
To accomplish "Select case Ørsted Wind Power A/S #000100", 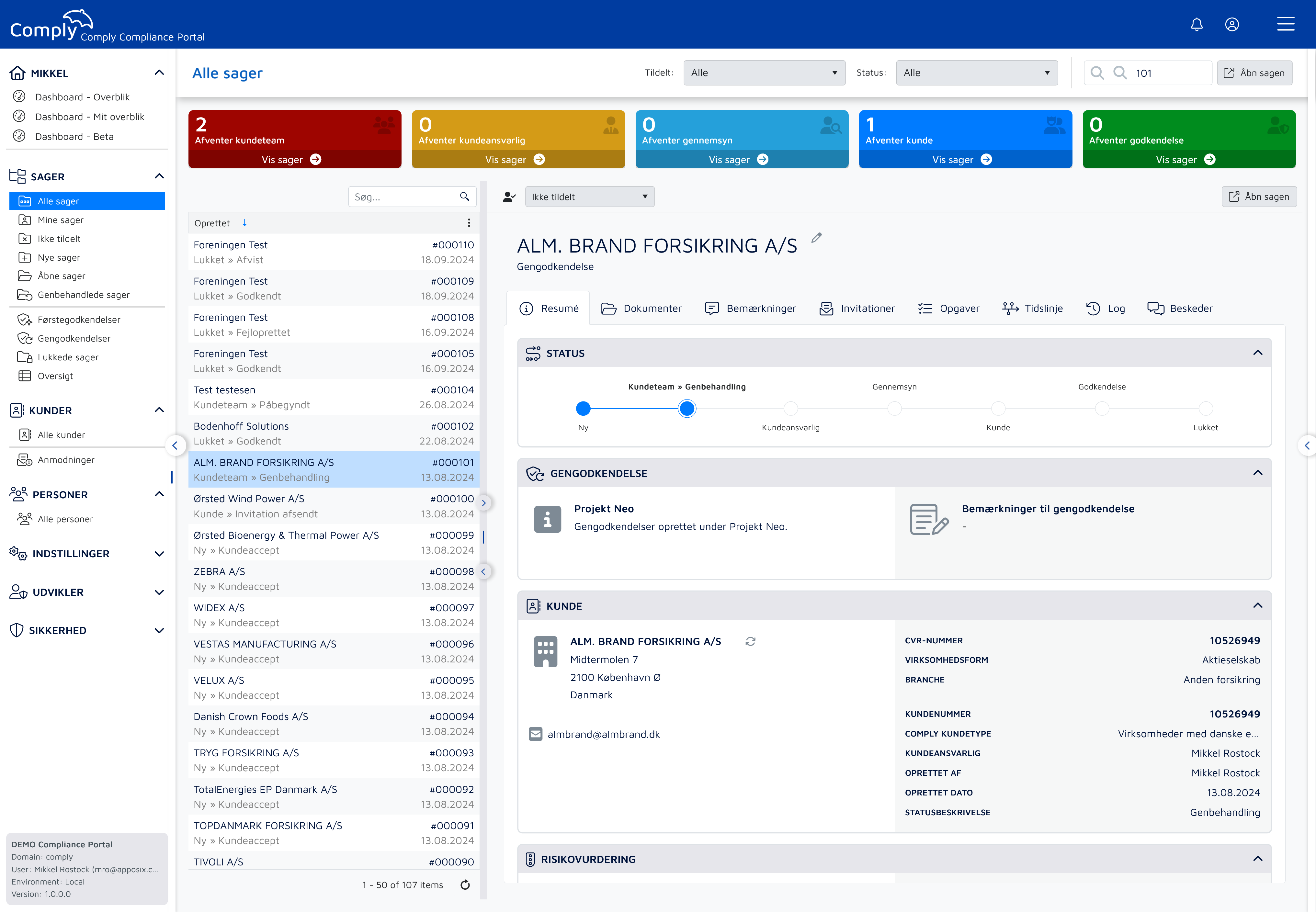I will (x=334, y=506).
